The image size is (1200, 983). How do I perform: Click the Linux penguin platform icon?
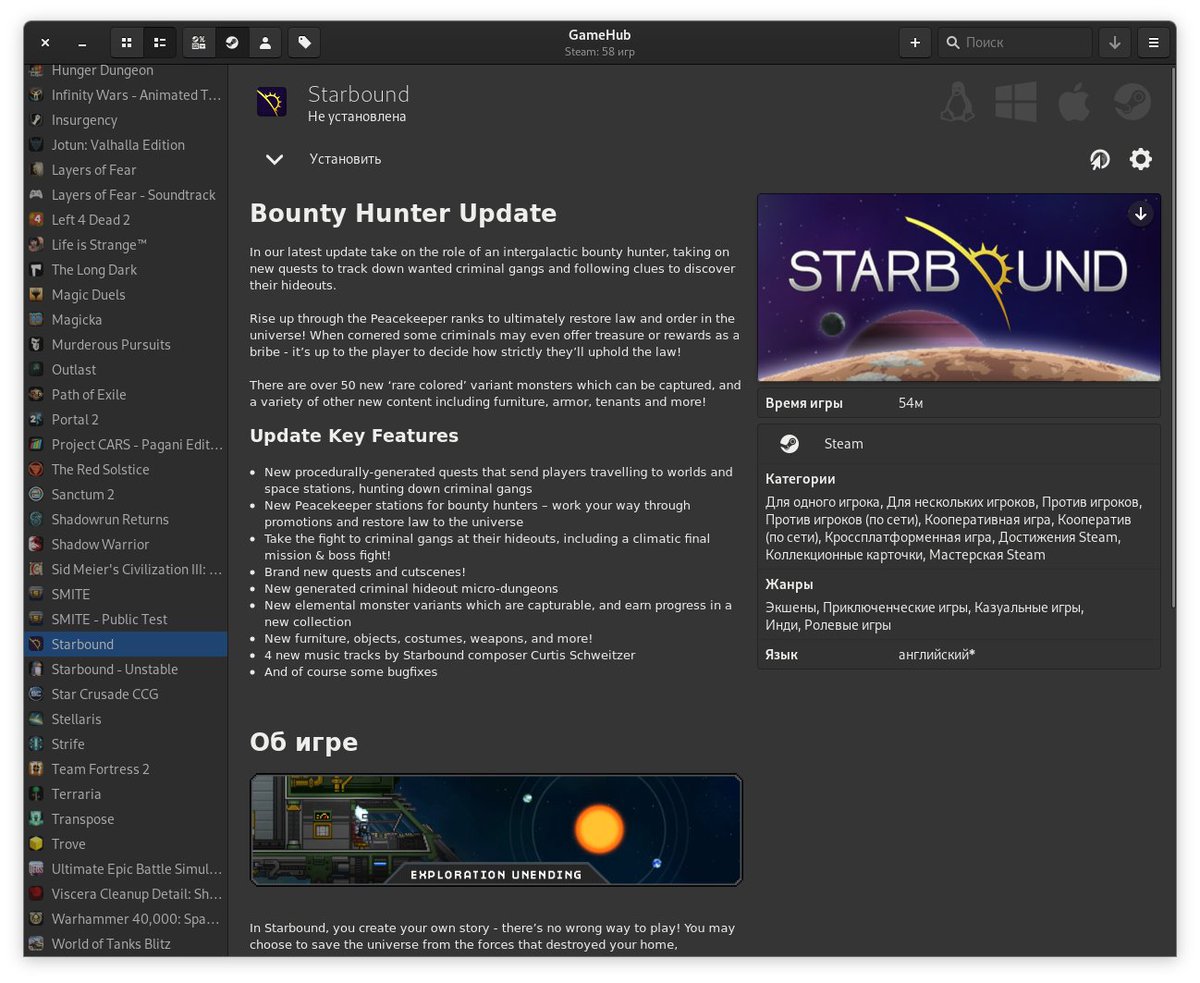[957, 102]
